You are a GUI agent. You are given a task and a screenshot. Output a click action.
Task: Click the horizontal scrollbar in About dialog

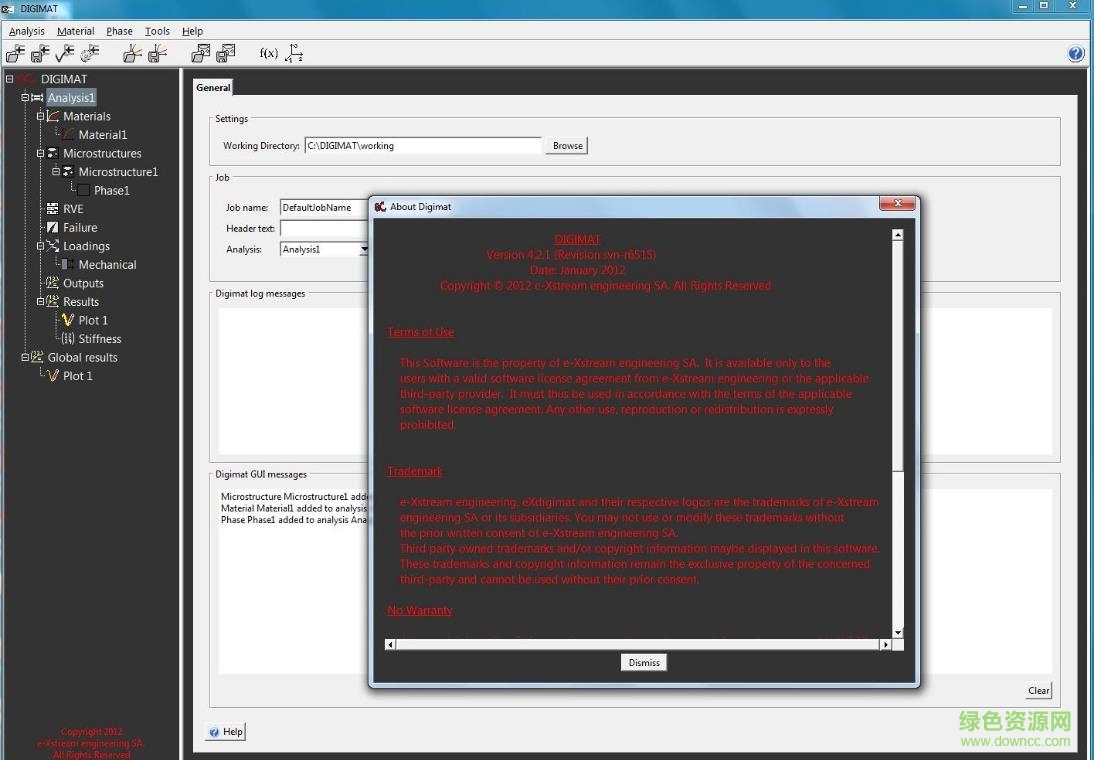[x=638, y=644]
